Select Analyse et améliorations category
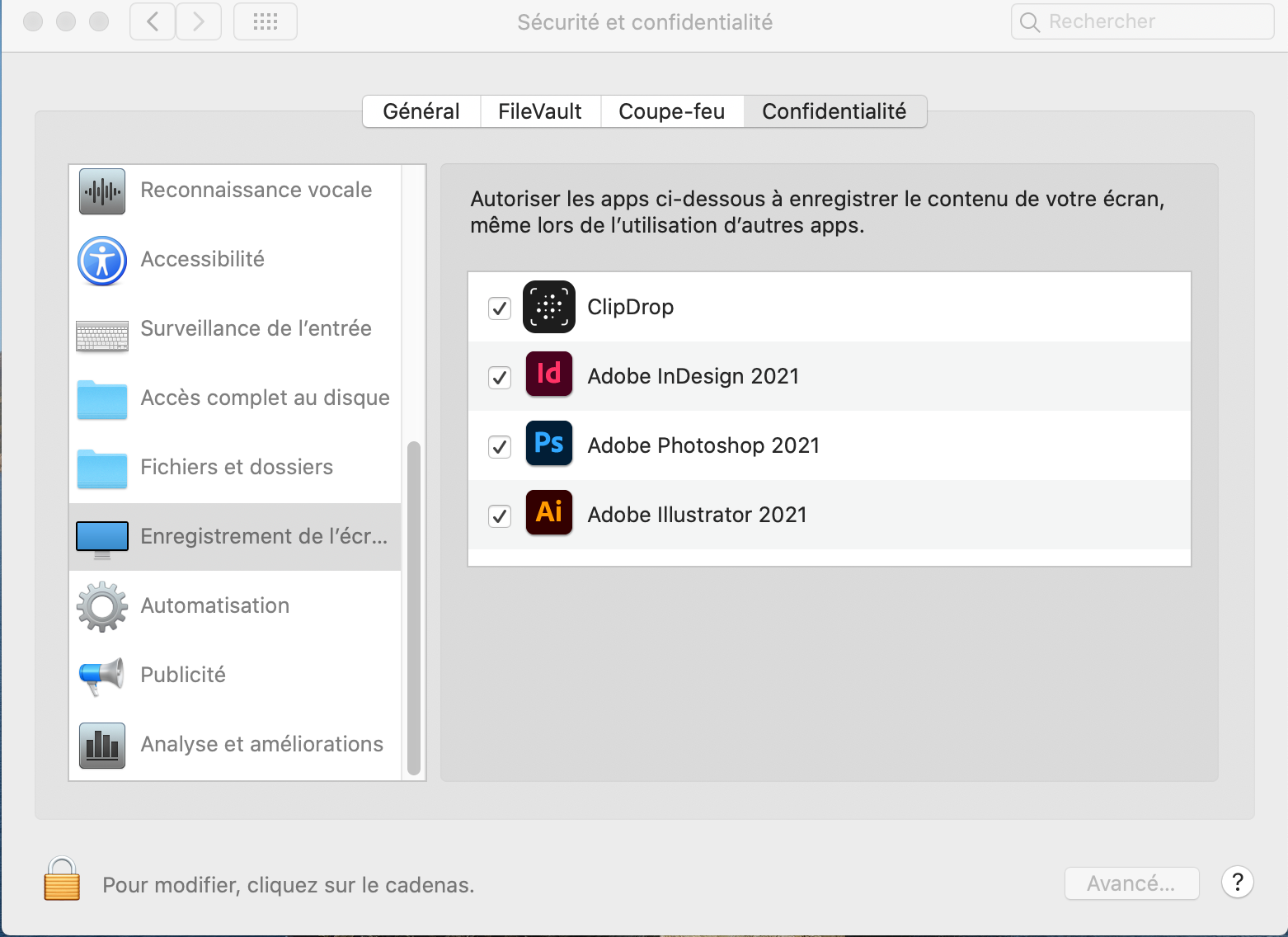Image resolution: width=1288 pixels, height=937 pixels. 235,745
